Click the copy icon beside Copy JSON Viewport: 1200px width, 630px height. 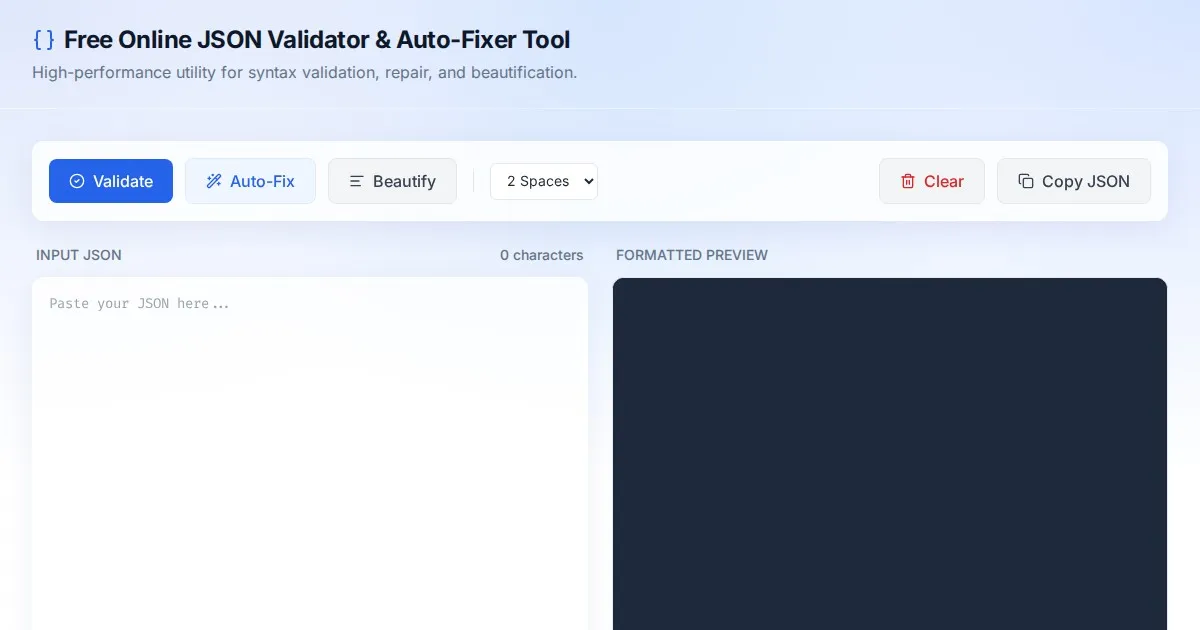click(x=1025, y=181)
